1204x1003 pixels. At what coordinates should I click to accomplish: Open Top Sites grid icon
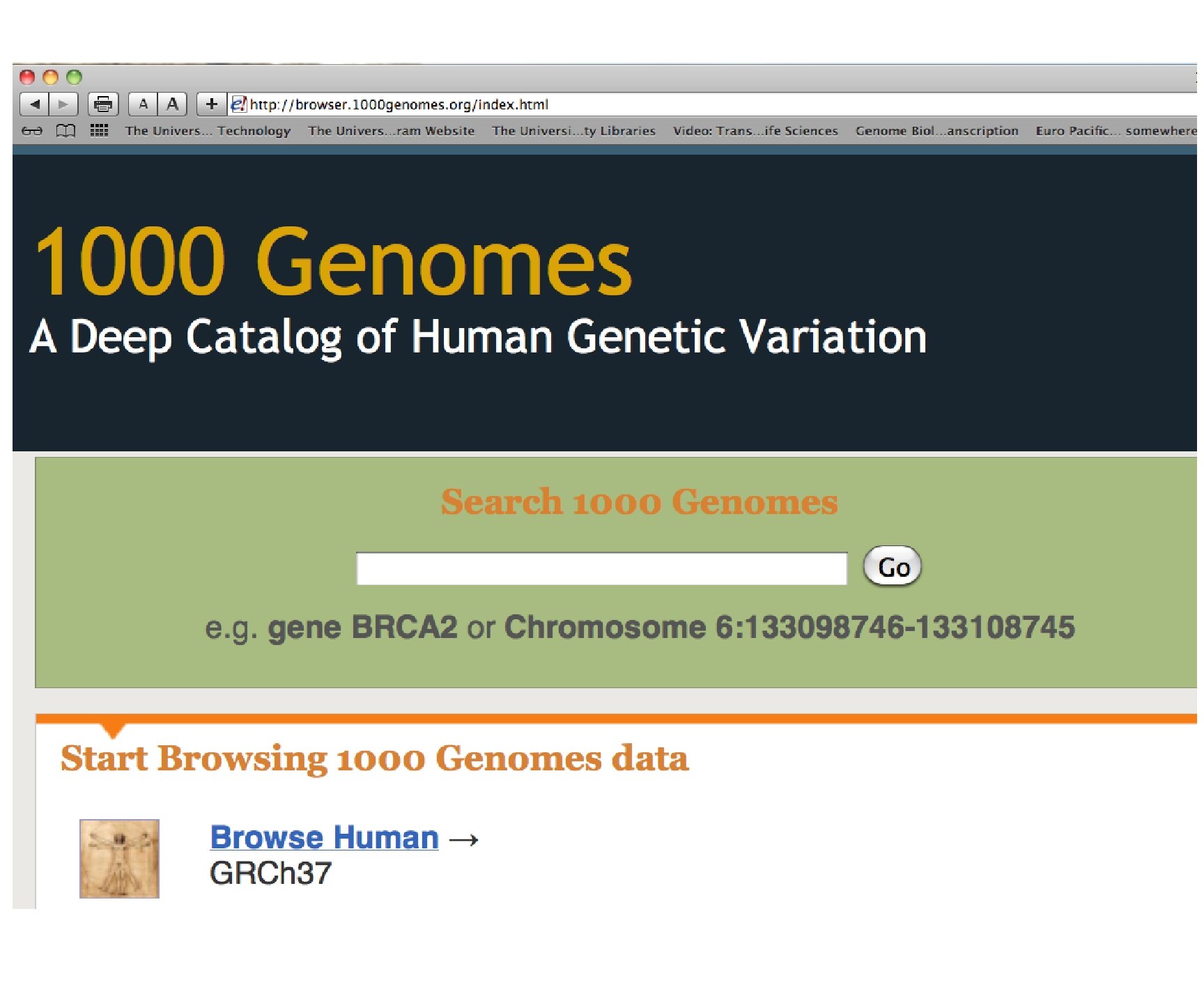coord(99,131)
